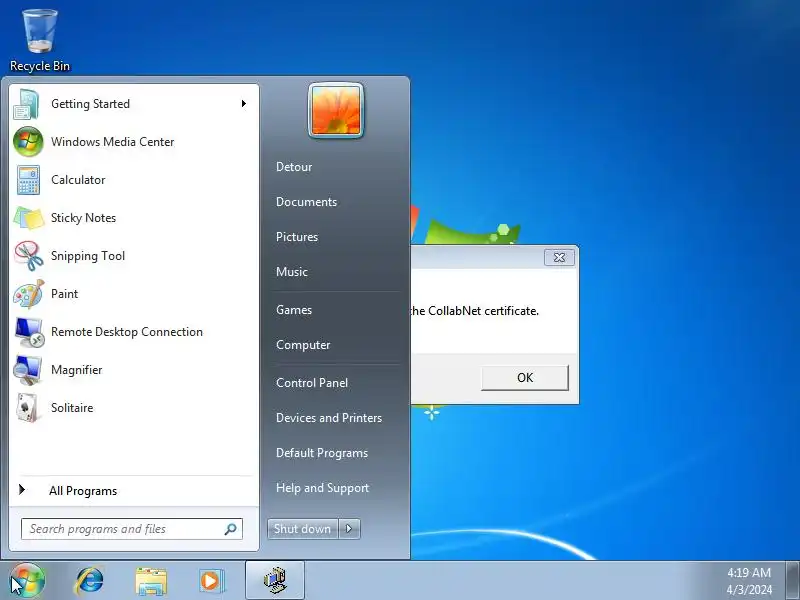Select the running installer taskbar icon
The height and width of the screenshot is (600, 800).
click(275, 581)
